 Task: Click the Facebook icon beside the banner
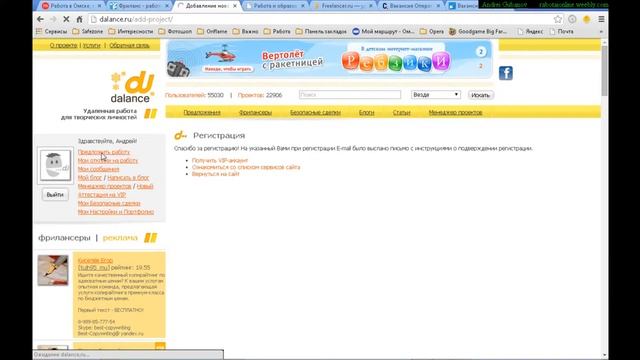pyautogui.click(x=506, y=73)
